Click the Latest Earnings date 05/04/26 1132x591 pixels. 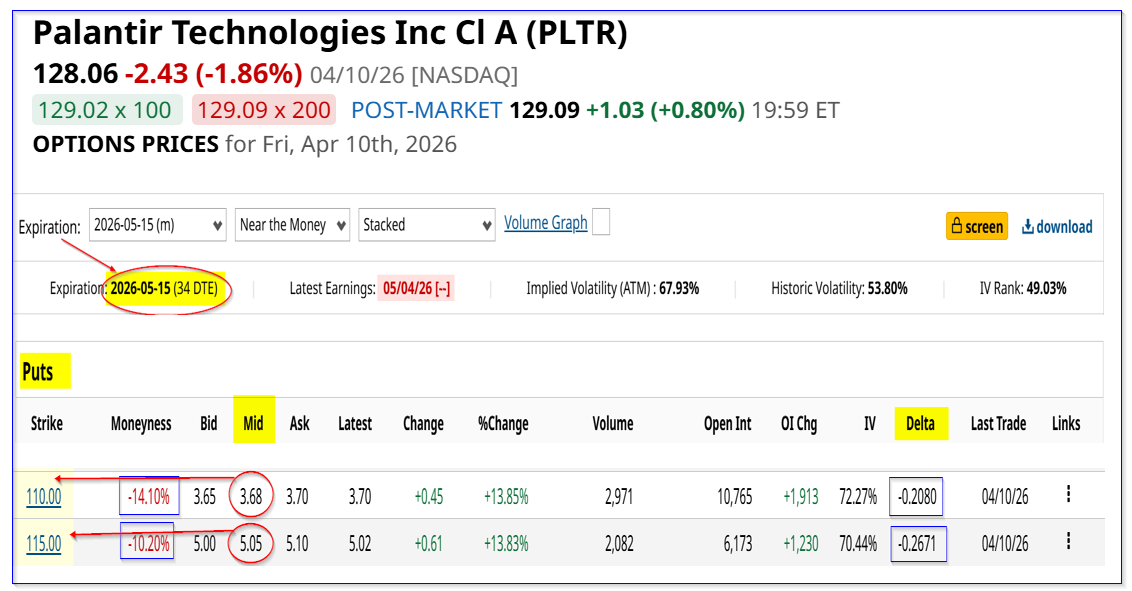(416, 288)
